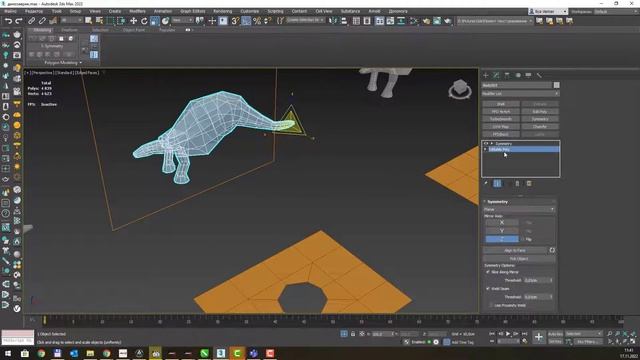Open the Tools menu
The width and height of the screenshot is (640, 360).
(57, 11)
